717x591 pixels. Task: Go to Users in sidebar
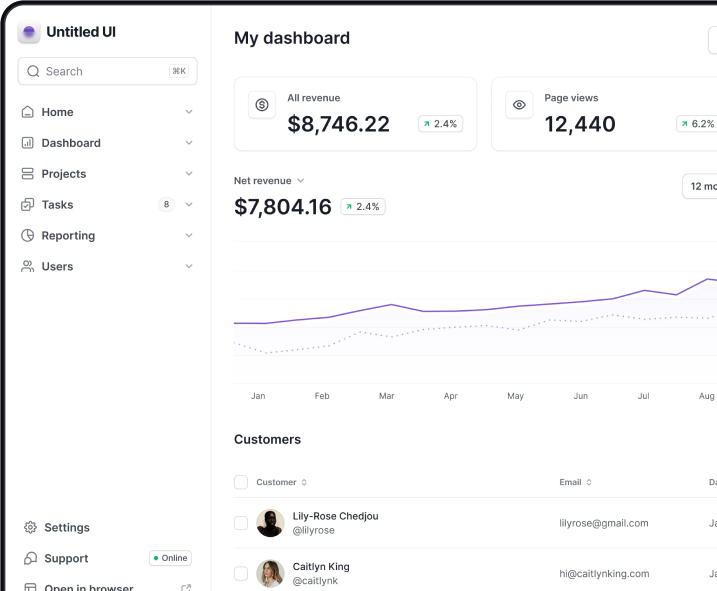(x=57, y=267)
